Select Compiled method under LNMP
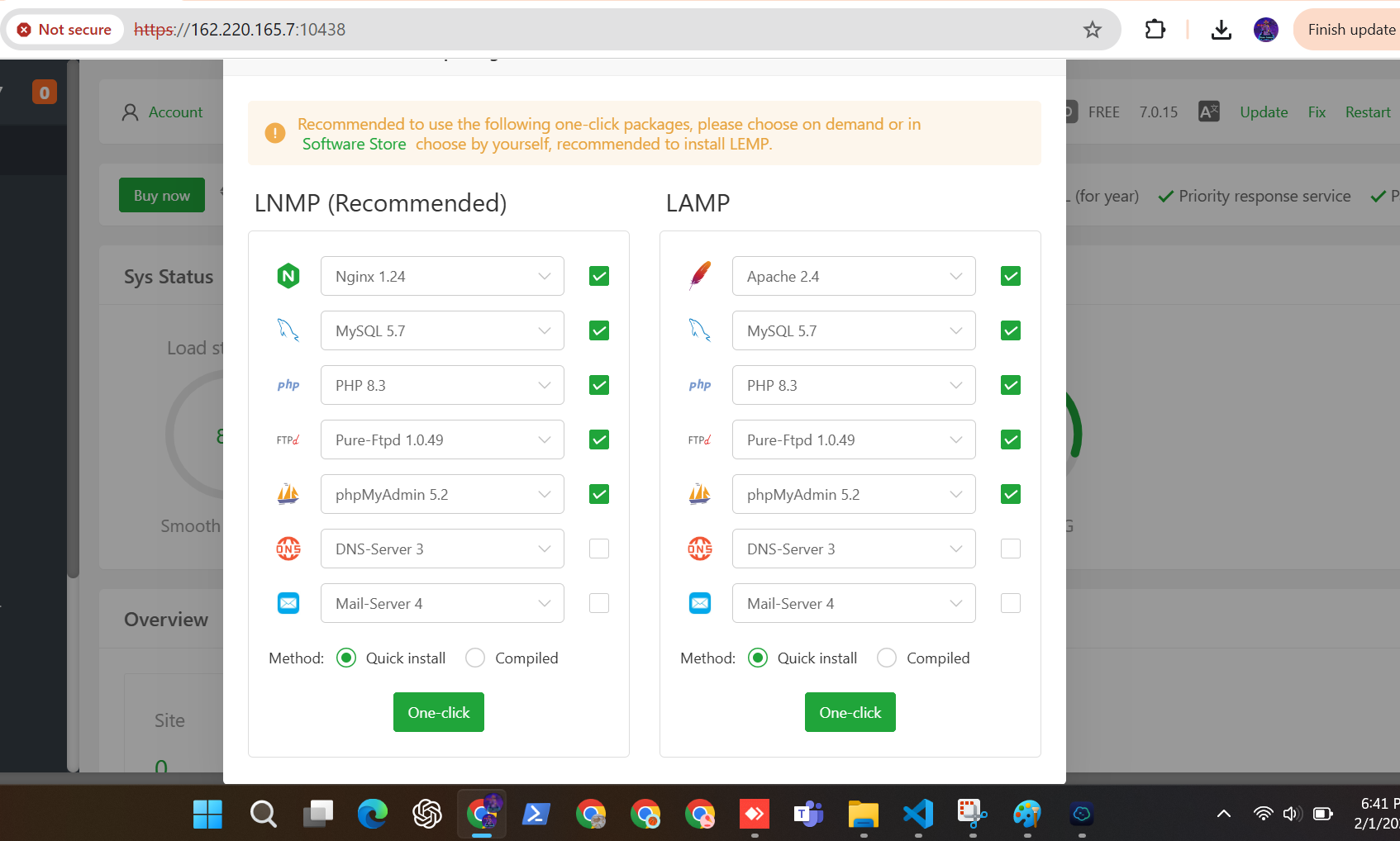1400x841 pixels. pos(475,658)
